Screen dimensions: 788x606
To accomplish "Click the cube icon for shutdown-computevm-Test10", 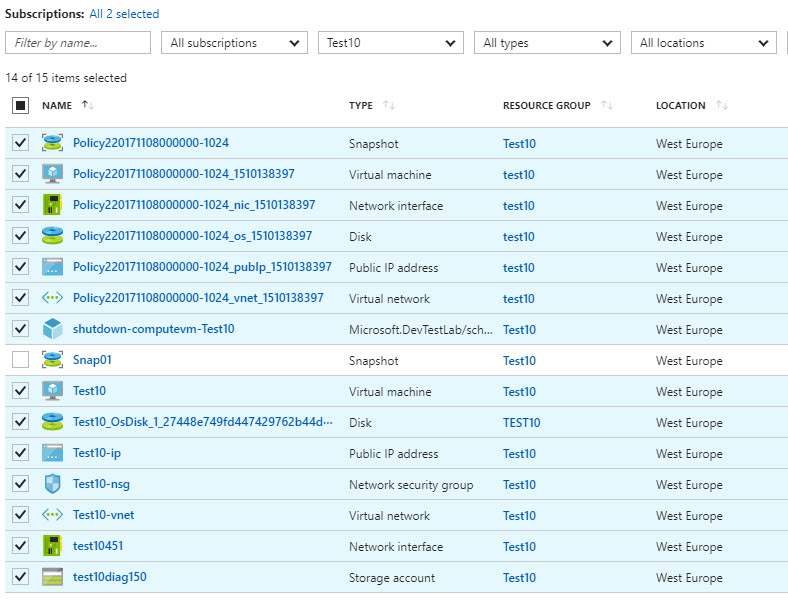I will click(52, 329).
